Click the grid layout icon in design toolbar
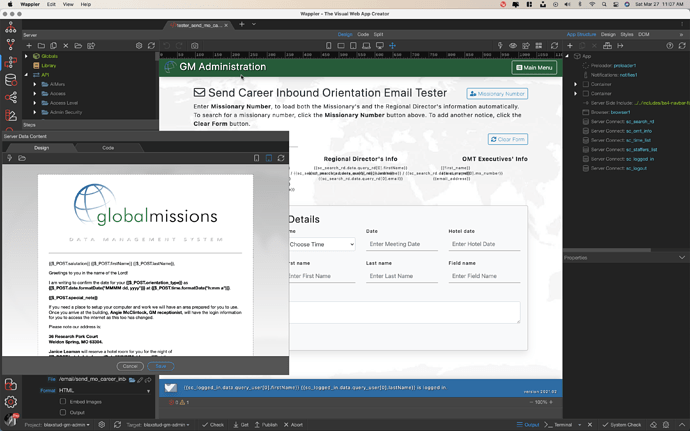 [x=539, y=45]
